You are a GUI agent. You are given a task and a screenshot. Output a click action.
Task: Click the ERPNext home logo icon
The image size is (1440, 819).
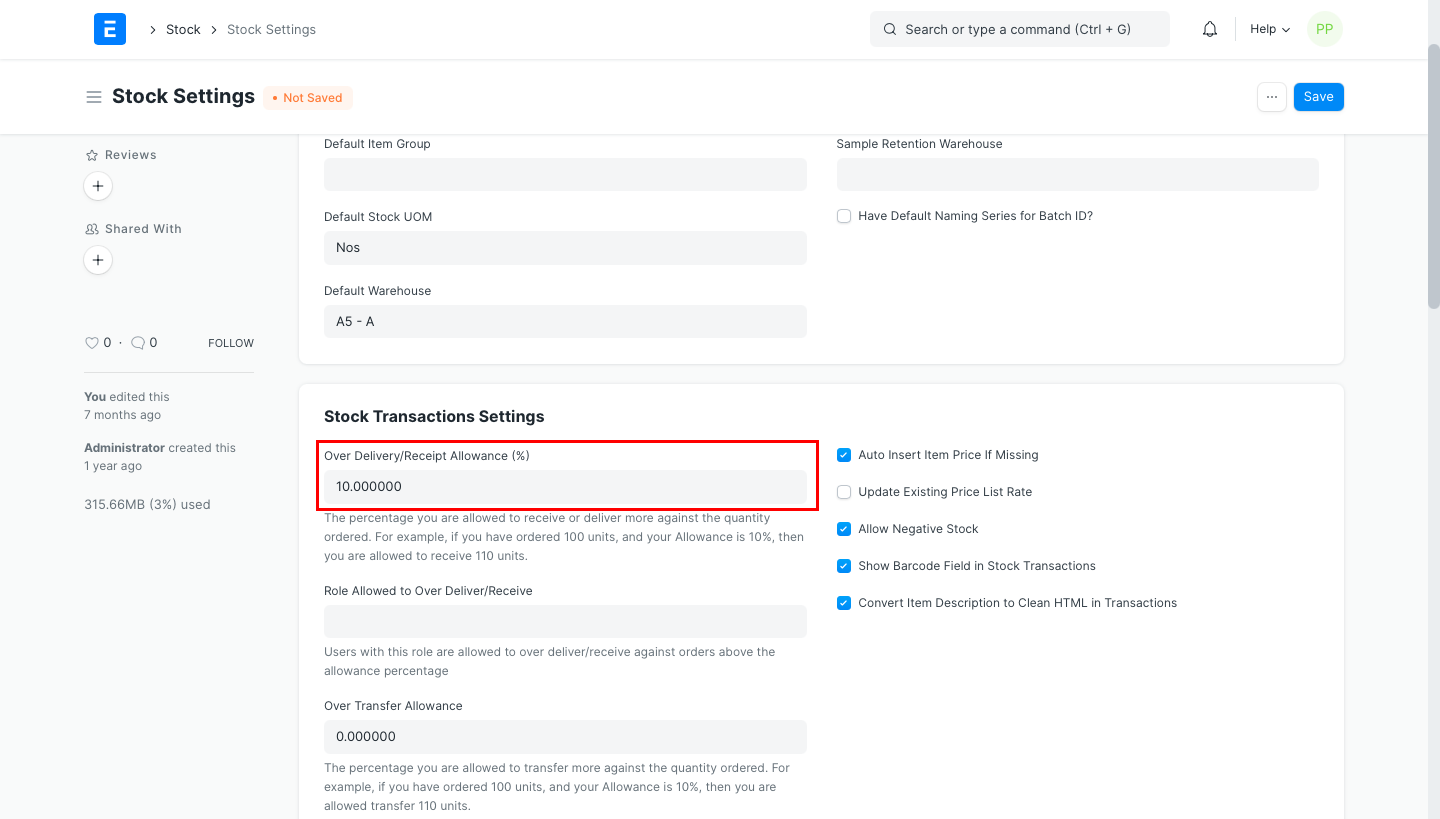(x=110, y=29)
